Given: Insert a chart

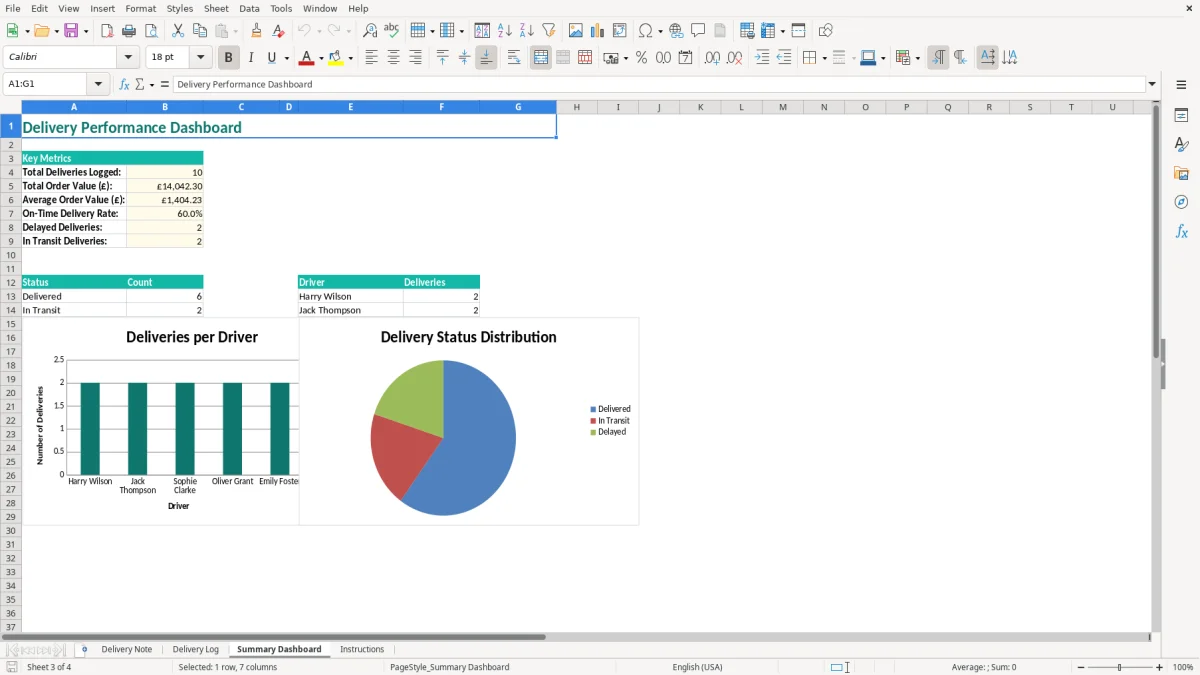Looking at the screenshot, I should 598,31.
